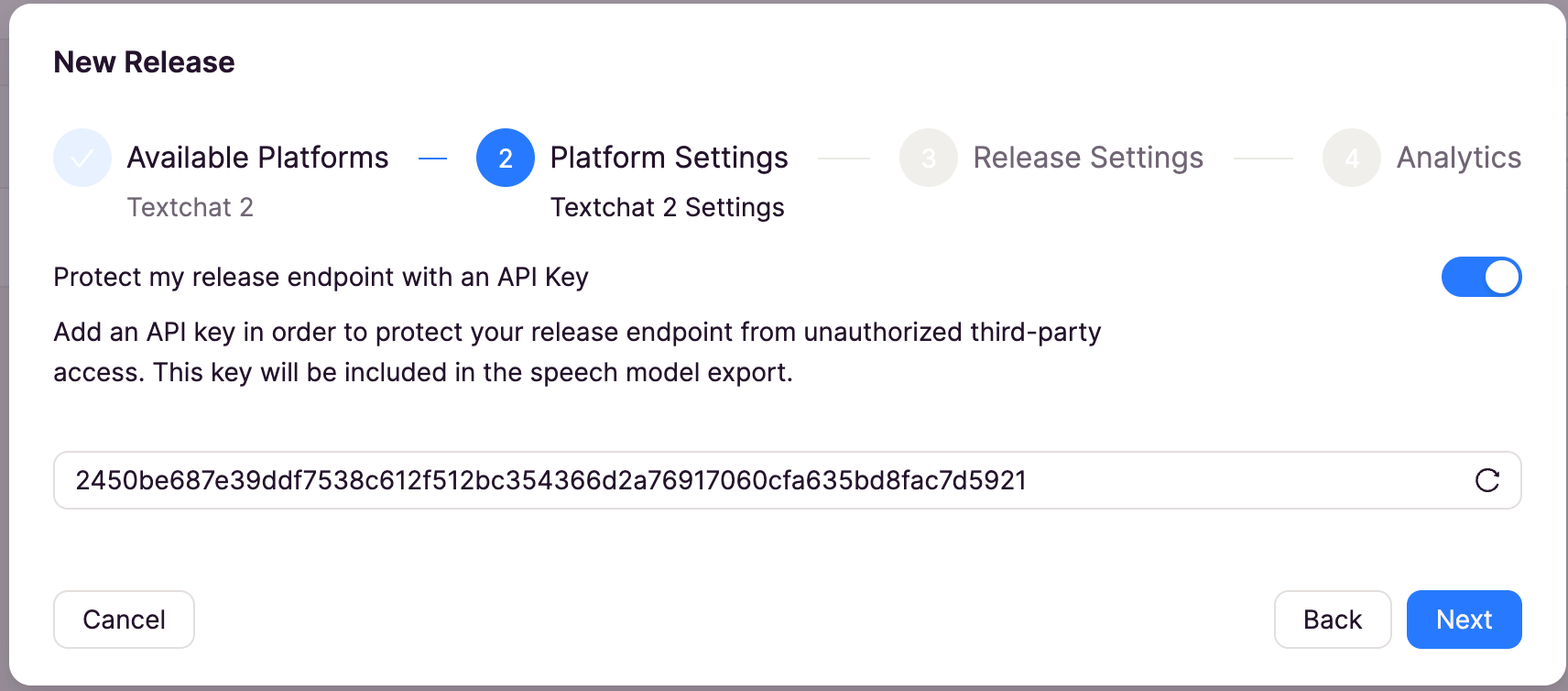Click the 'Textchat 2' subtitle under Available Platforms
This screenshot has height=691, width=1568.
pos(191,207)
